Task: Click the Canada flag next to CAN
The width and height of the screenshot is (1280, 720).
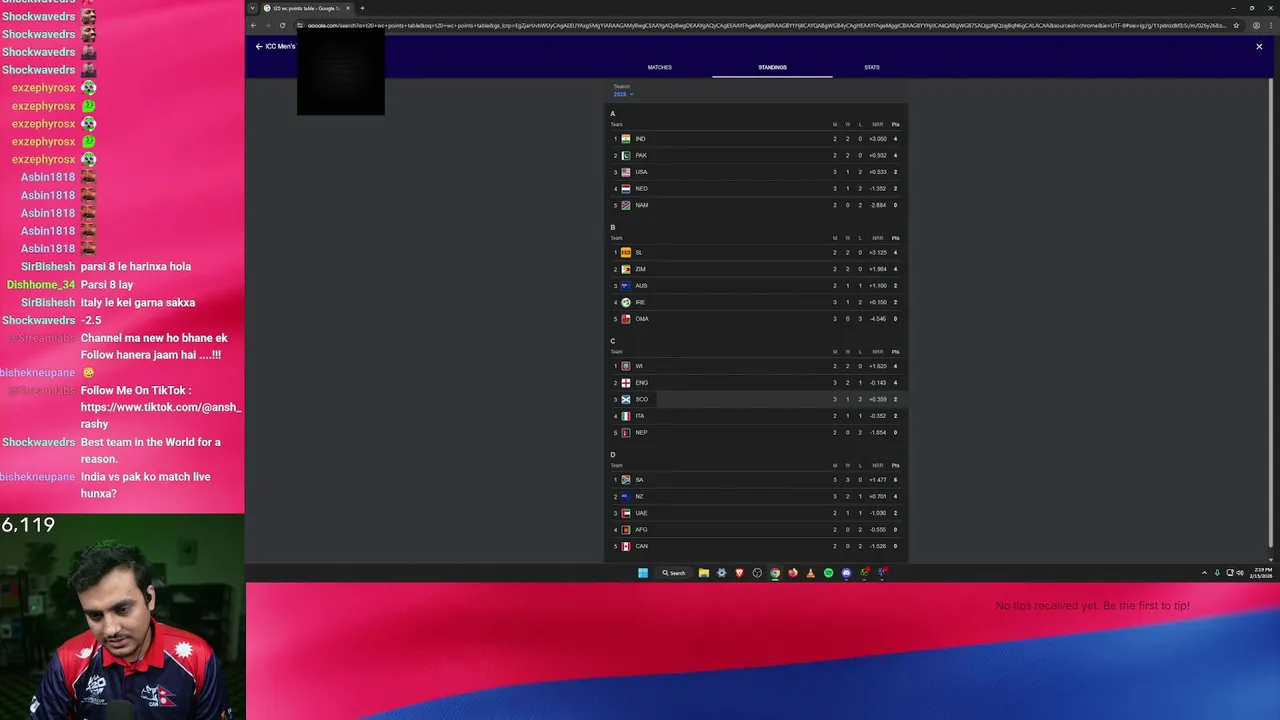Action: point(626,546)
